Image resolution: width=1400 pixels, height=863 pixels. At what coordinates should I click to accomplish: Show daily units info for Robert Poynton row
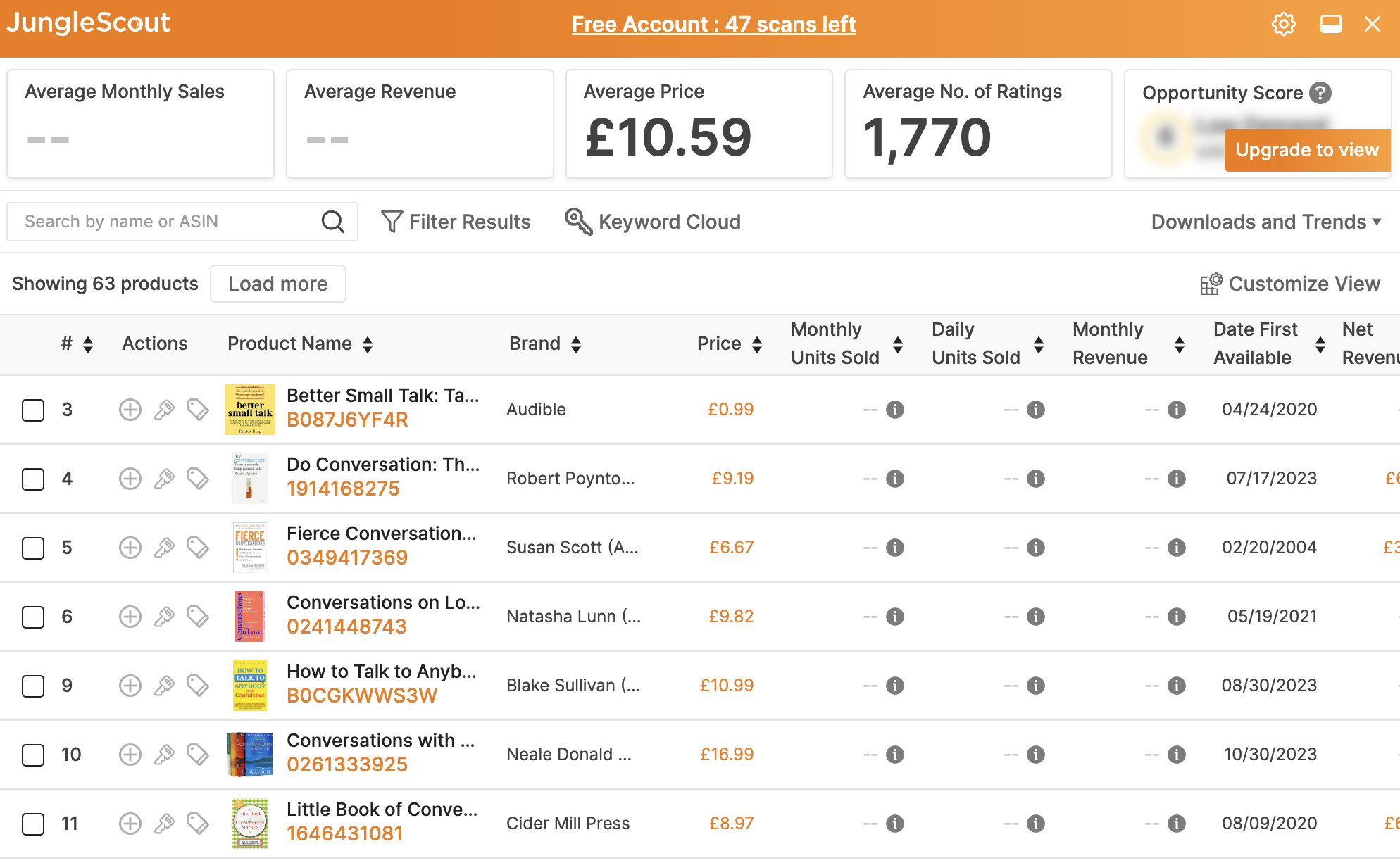[1036, 479]
